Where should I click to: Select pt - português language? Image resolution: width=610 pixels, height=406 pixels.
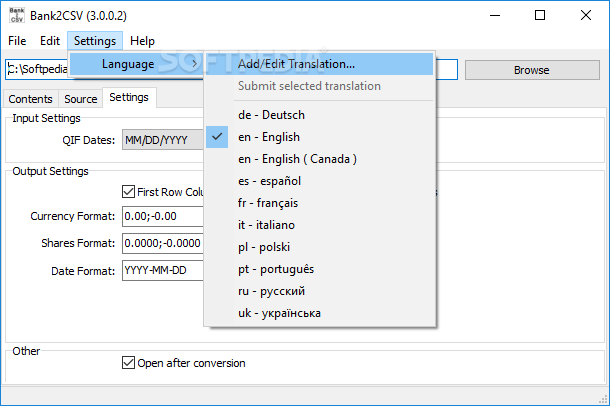coord(319,269)
